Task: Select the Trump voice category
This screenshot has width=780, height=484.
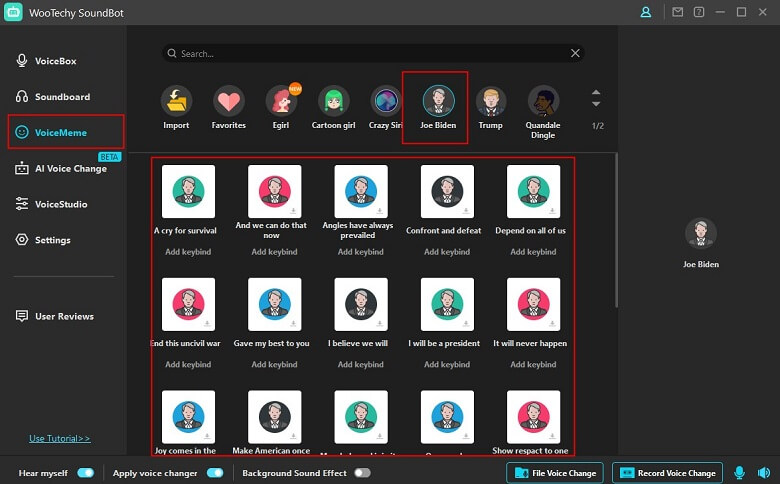Action: pos(490,101)
